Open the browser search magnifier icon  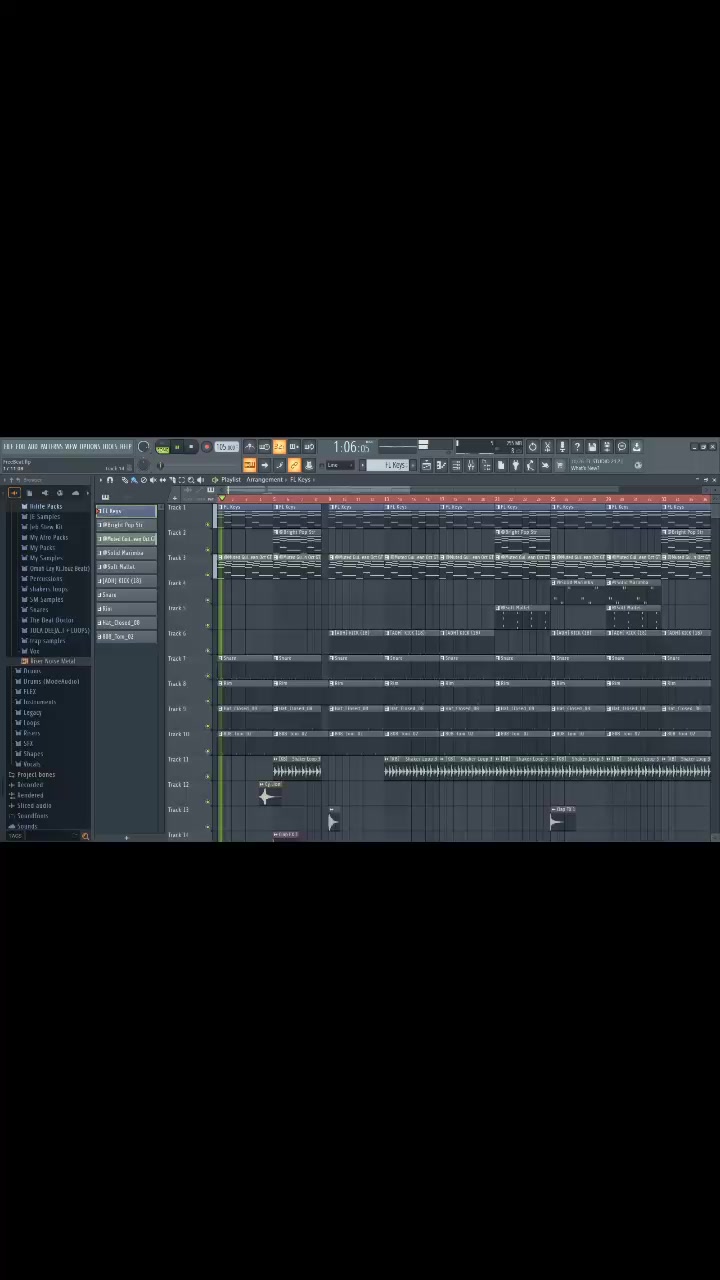(85, 836)
